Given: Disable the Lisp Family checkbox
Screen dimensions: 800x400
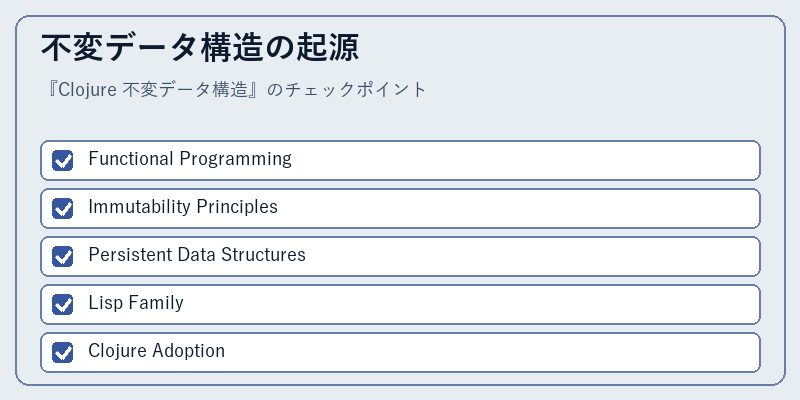Looking at the screenshot, I should (62, 304).
